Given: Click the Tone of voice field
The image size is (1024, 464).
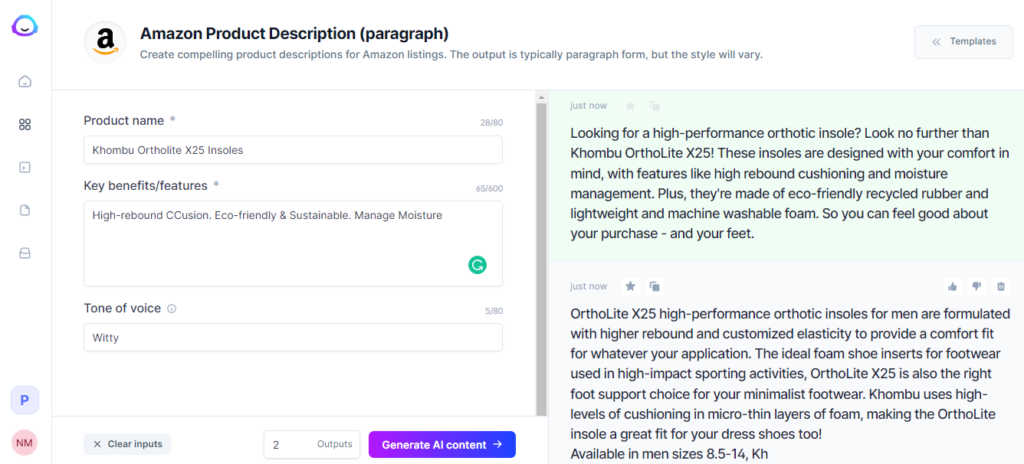Looking at the screenshot, I should (x=293, y=337).
